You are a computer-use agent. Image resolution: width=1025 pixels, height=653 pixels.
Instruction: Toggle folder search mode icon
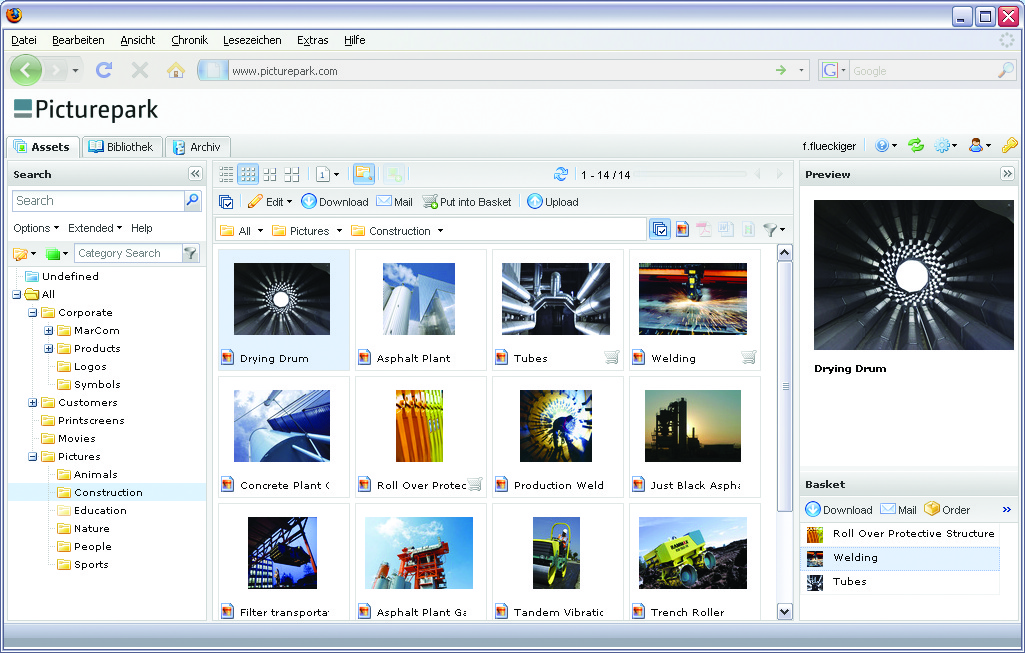click(363, 174)
